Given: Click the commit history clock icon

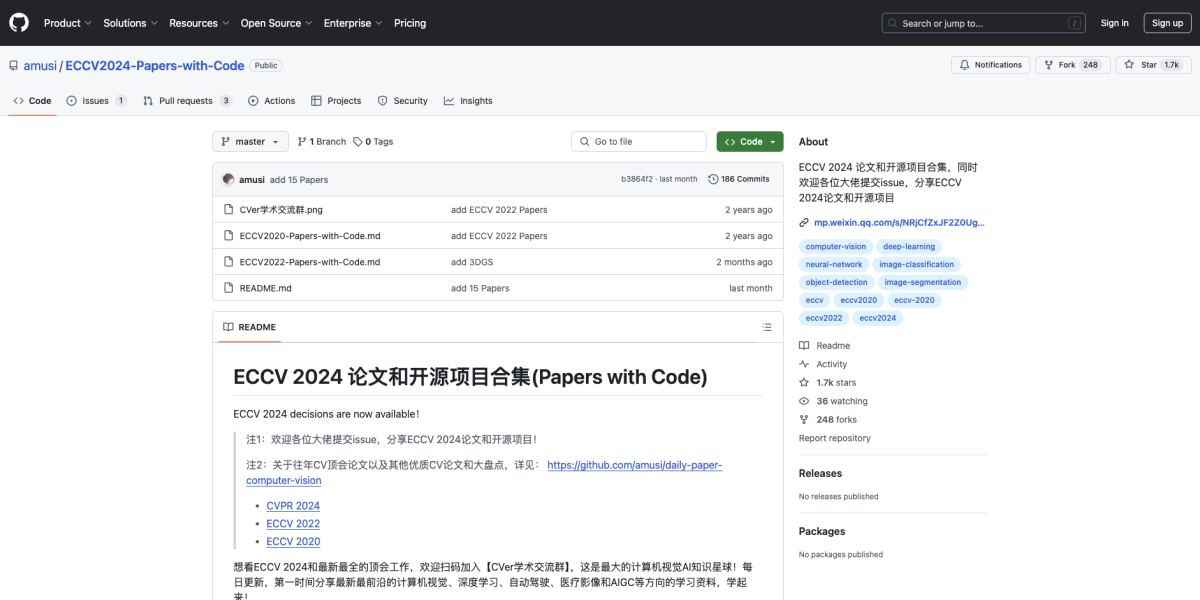Looking at the screenshot, I should [713, 177].
